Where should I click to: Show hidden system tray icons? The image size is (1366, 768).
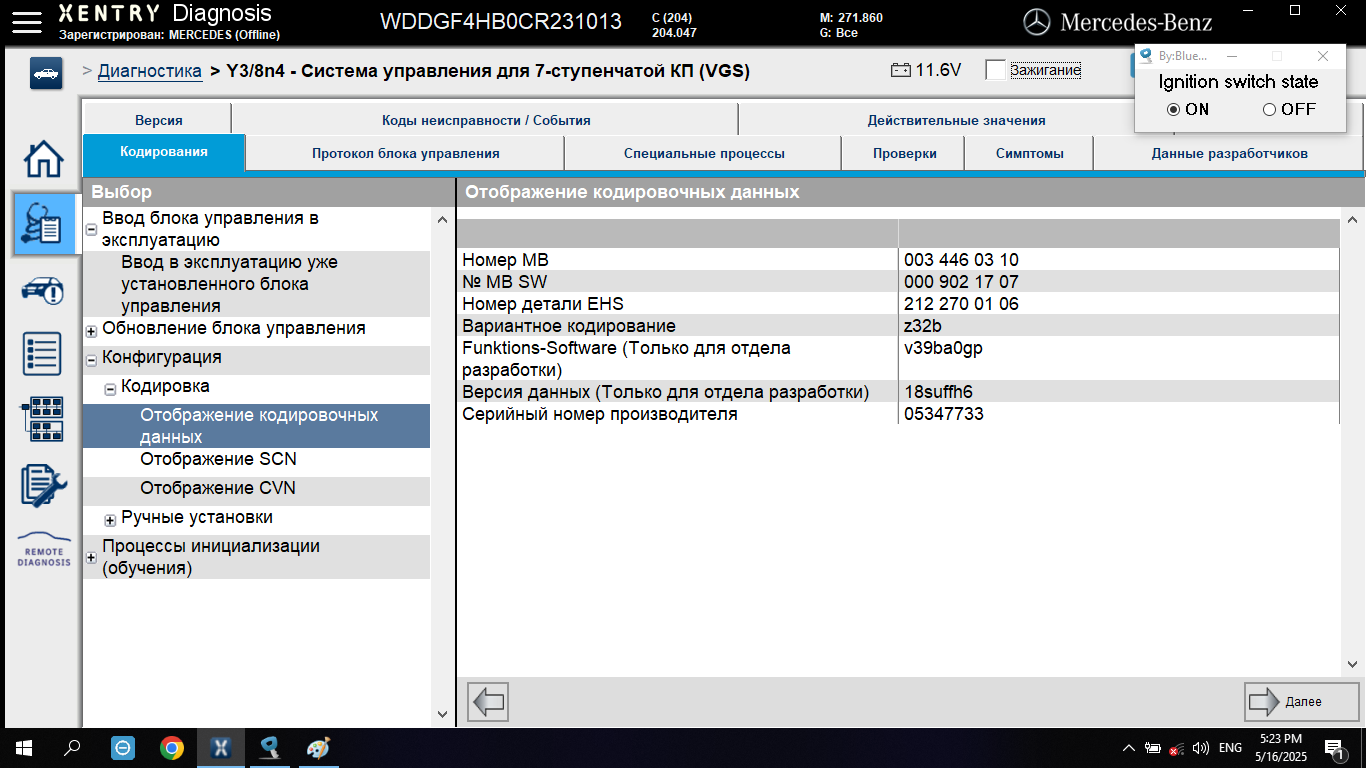click(1129, 748)
